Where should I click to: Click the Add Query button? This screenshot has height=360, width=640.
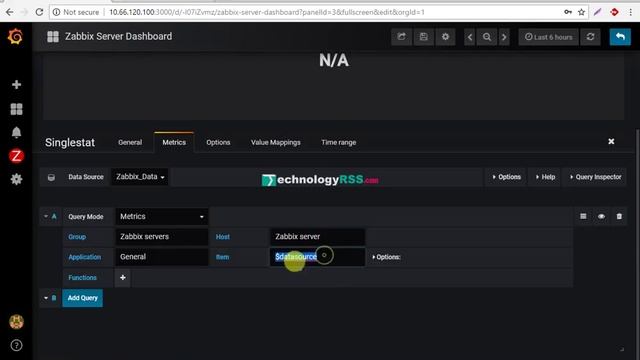click(x=82, y=298)
